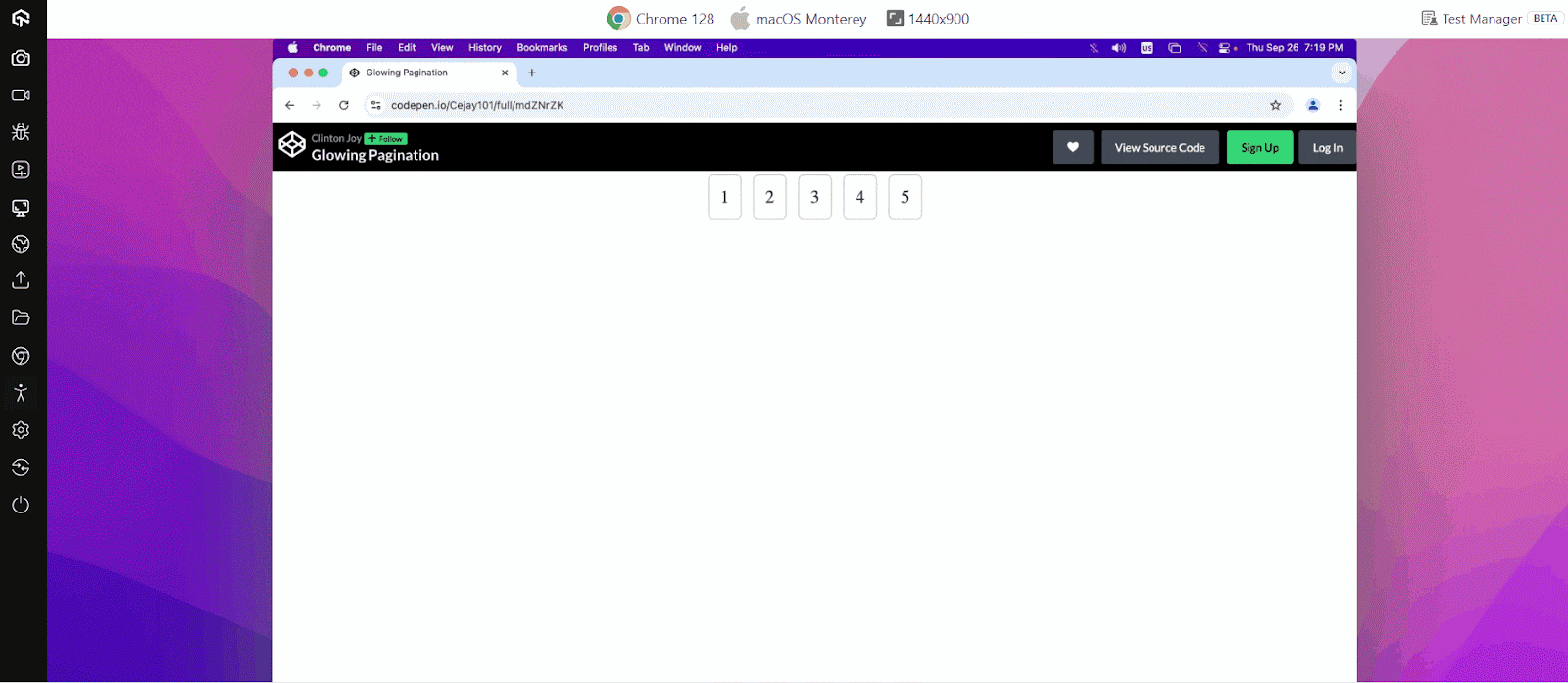Go to pagination page 3
1568x683 pixels.
[814, 197]
